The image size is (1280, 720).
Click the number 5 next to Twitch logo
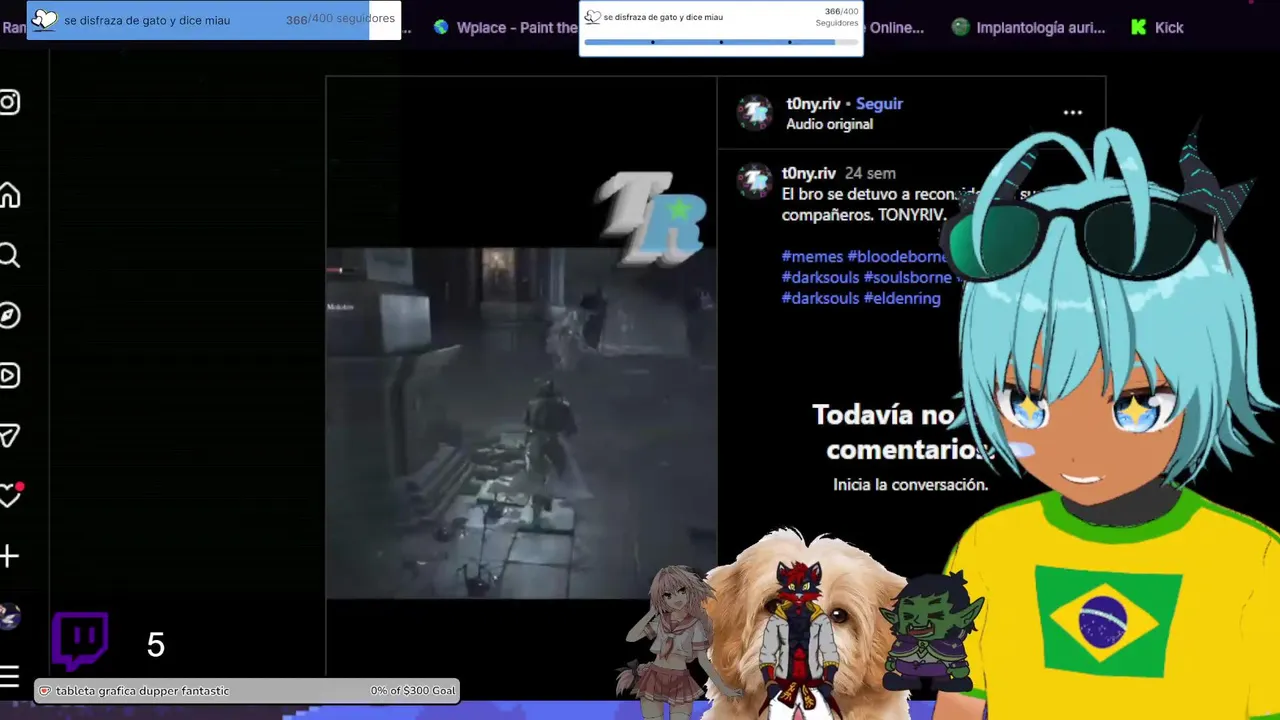point(155,645)
